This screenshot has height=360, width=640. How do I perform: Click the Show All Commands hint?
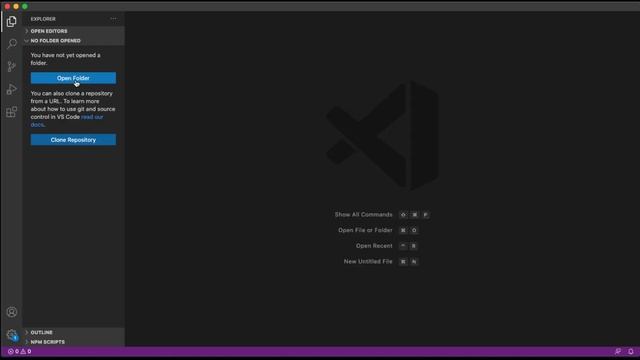coord(382,215)
